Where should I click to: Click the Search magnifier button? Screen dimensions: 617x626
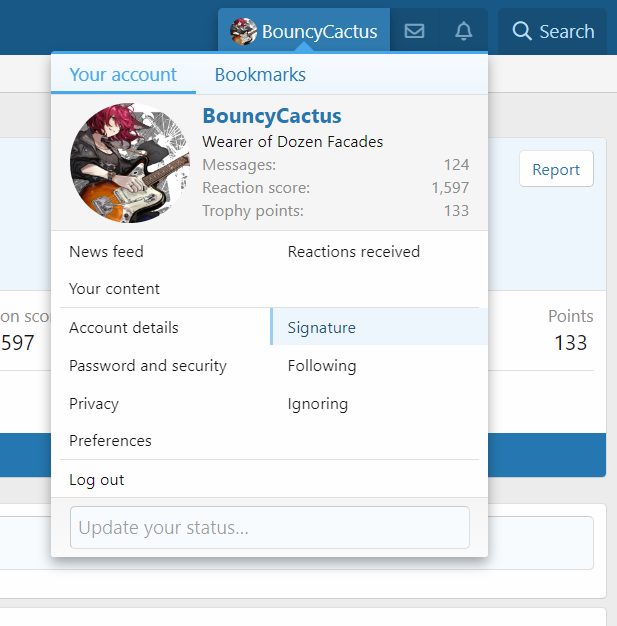[553, 31]
